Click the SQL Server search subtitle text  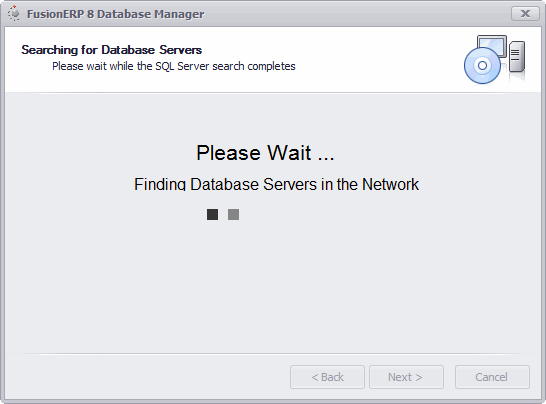tap(174, 66)
